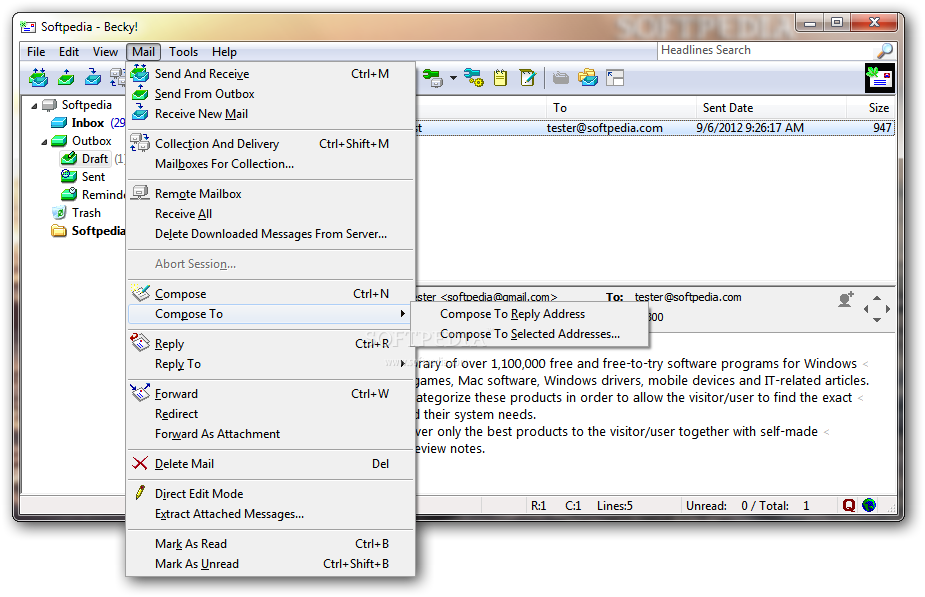Click the Becky! logo icon at toolbar right
Screen dimensions: 925x597
pyautogui.click(x=880, y=78)
